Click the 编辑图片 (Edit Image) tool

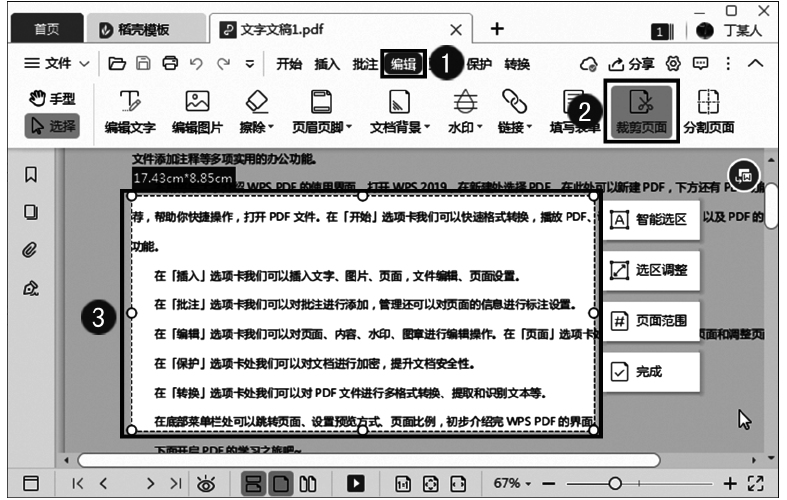[197, 110]
